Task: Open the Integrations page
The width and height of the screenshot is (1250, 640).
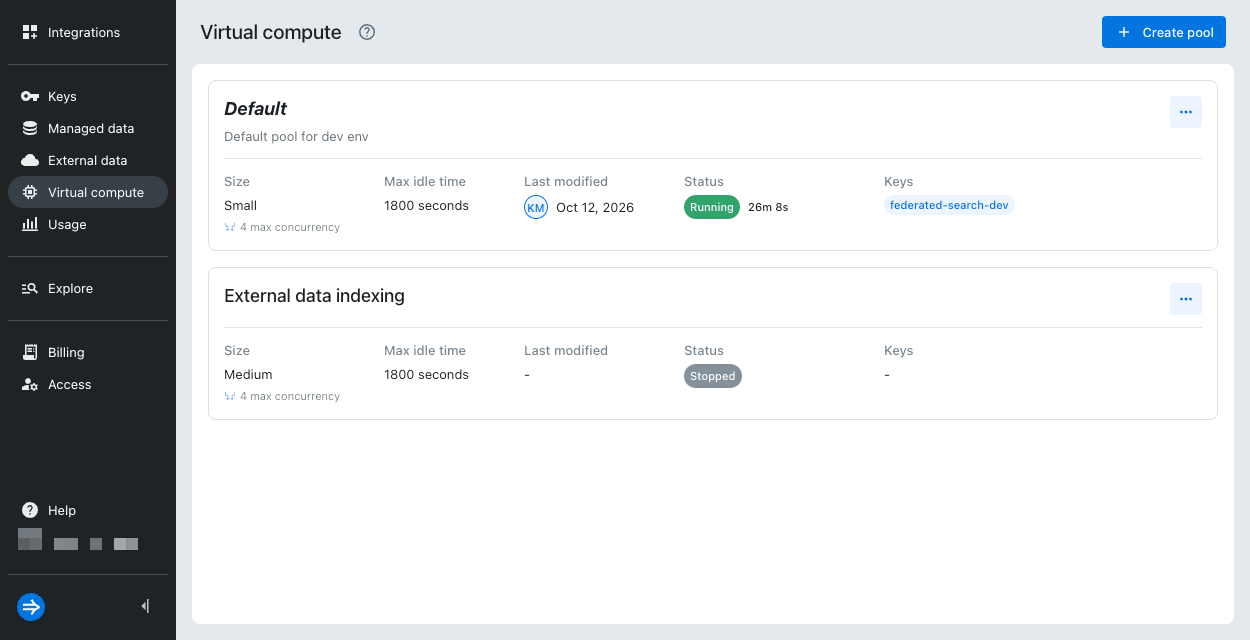Action: pos(88,32)
